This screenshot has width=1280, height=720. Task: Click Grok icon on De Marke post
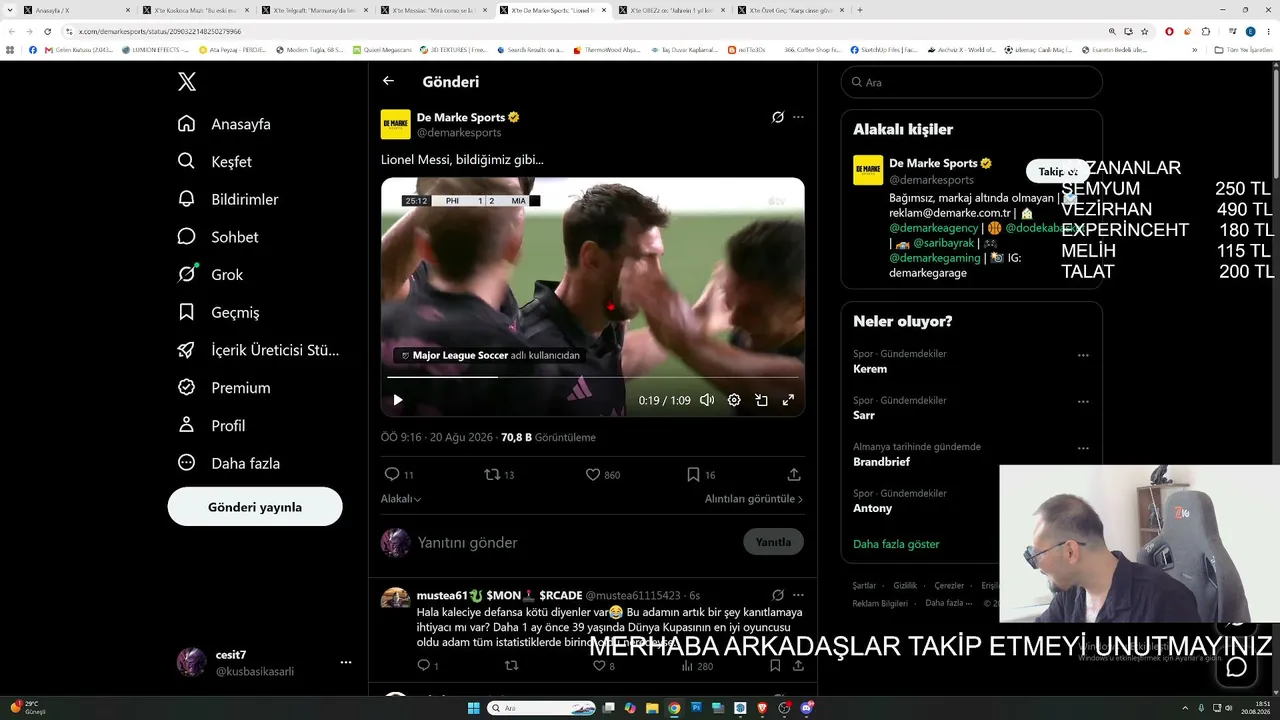point(778,117)
